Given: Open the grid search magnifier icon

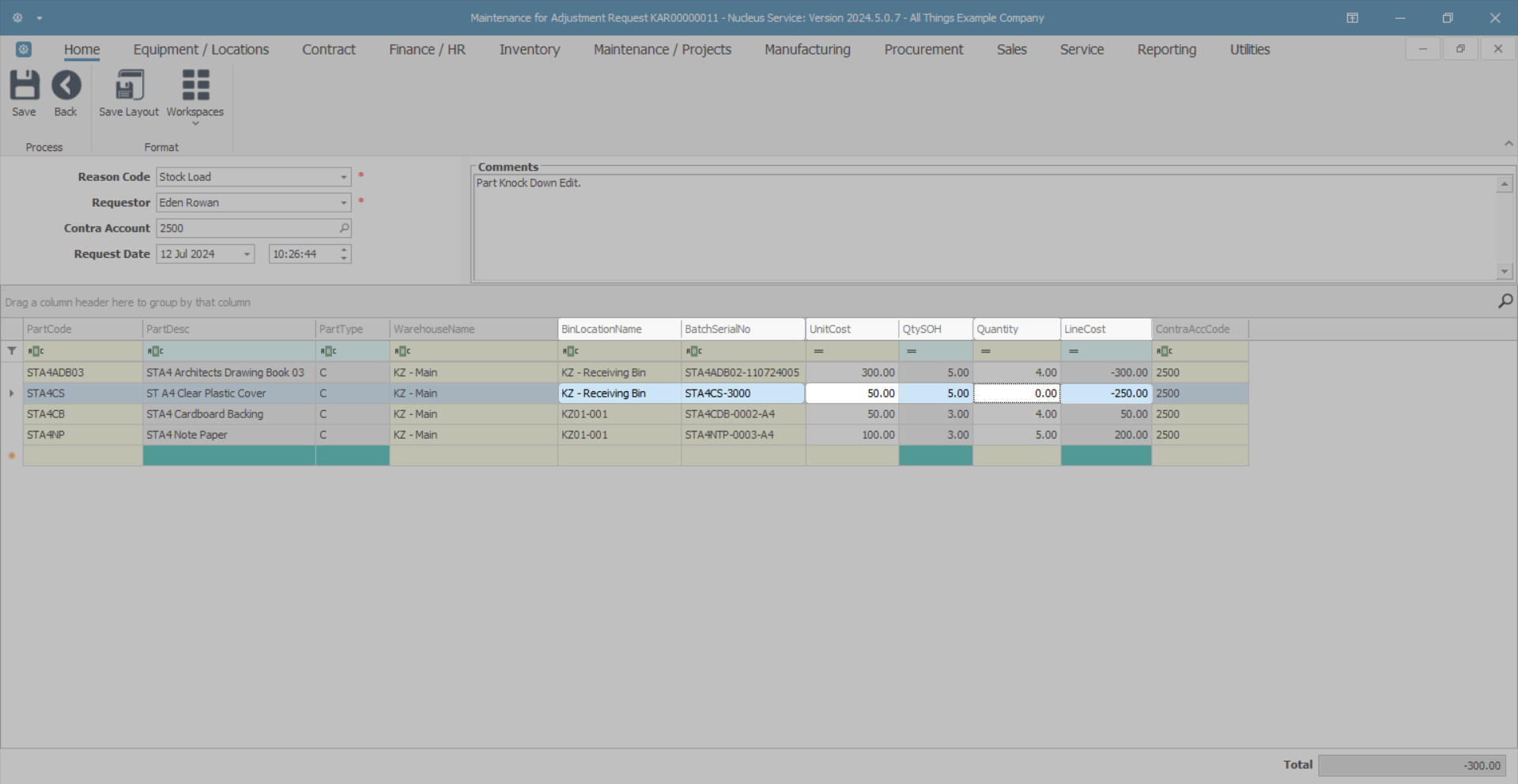Looking at the screenshot, I should click(x=1505, y=301).
